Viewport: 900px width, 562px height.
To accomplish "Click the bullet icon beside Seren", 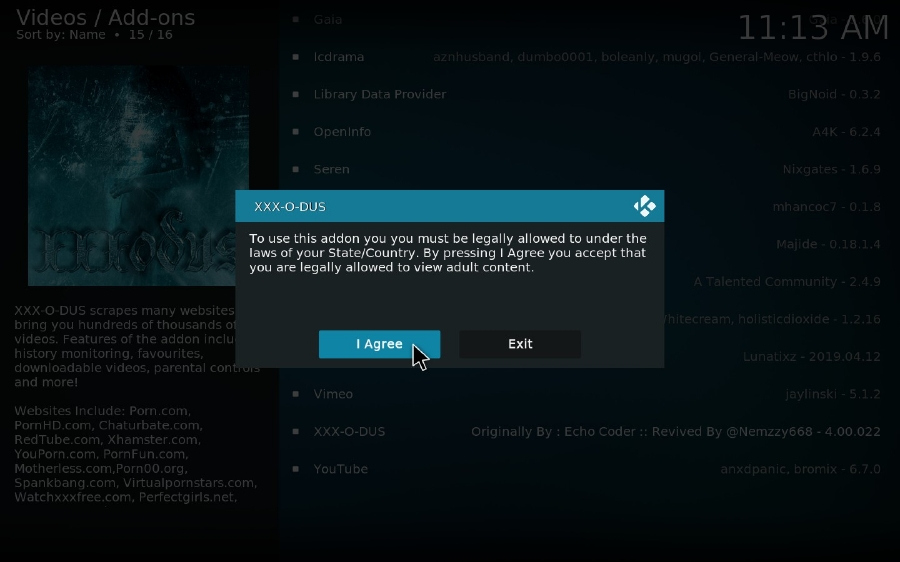I will point(296,169).
